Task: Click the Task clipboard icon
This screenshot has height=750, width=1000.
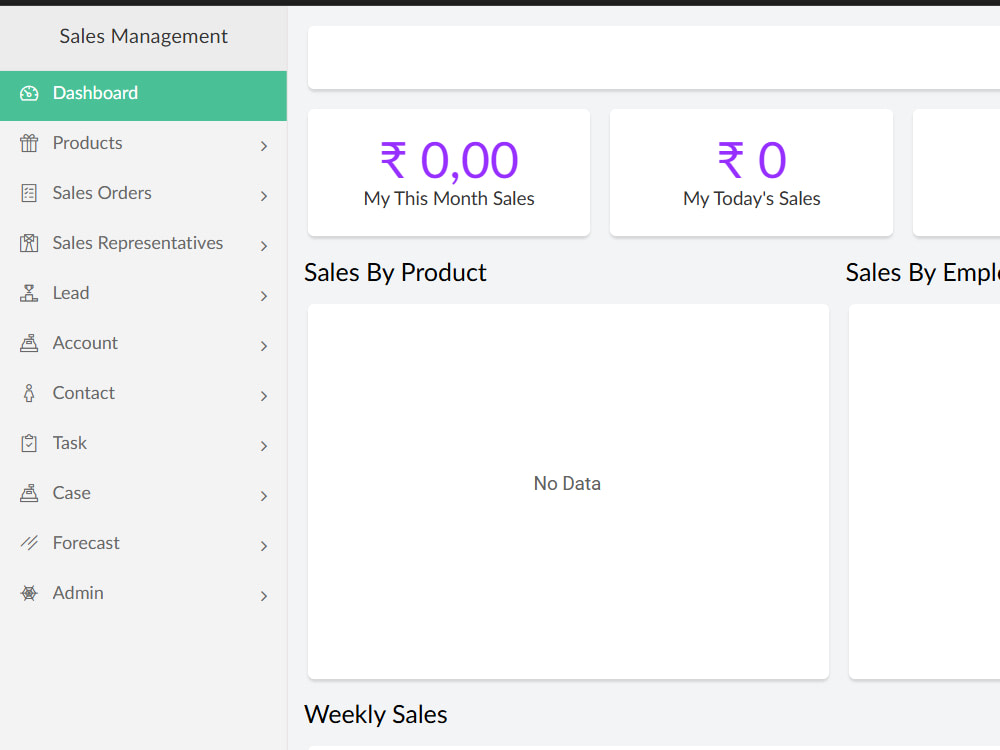Action: coord(29,443)
